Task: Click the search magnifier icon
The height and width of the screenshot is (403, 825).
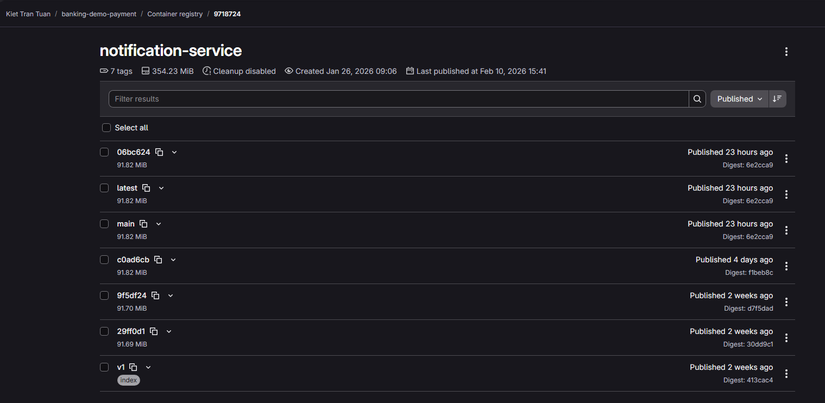Action: click(x=697, y=99)
